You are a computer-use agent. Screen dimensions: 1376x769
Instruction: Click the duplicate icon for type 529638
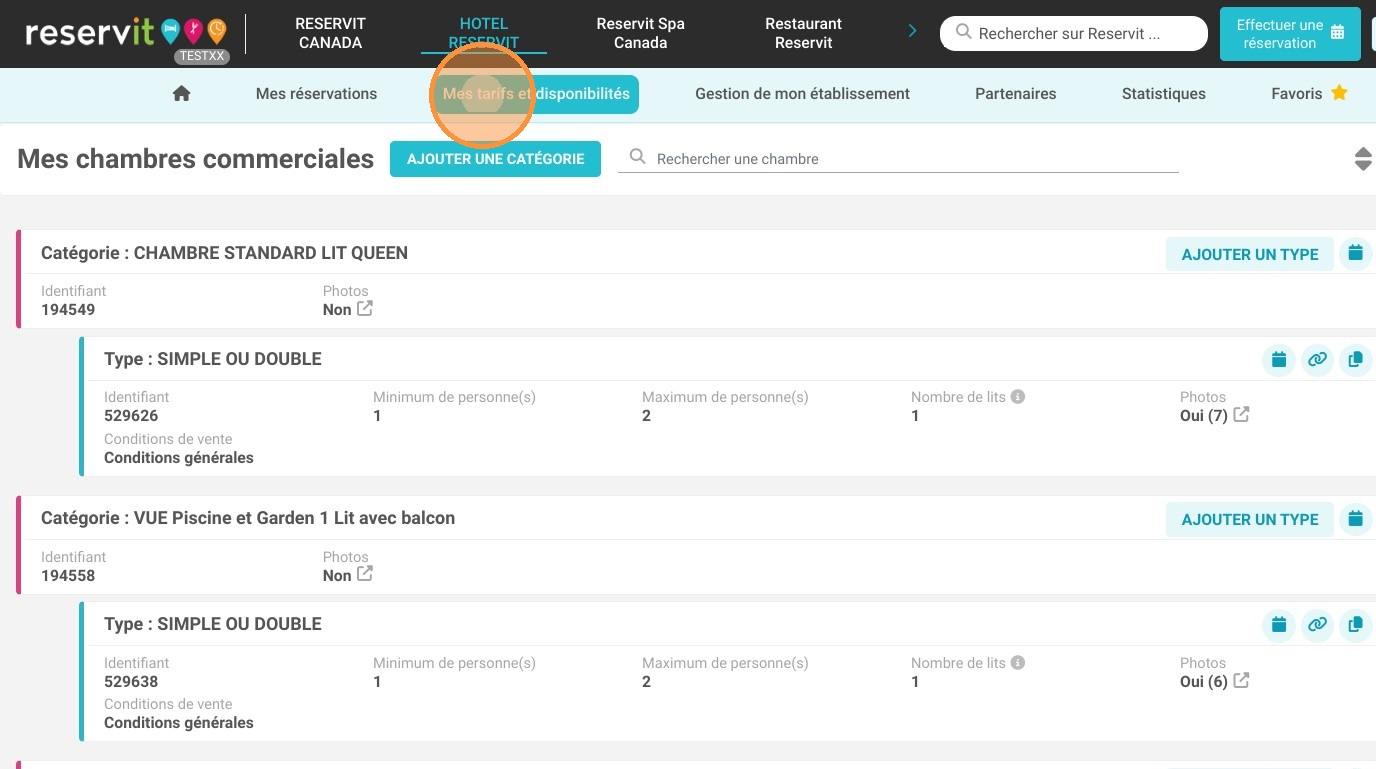click(1355, 625)
